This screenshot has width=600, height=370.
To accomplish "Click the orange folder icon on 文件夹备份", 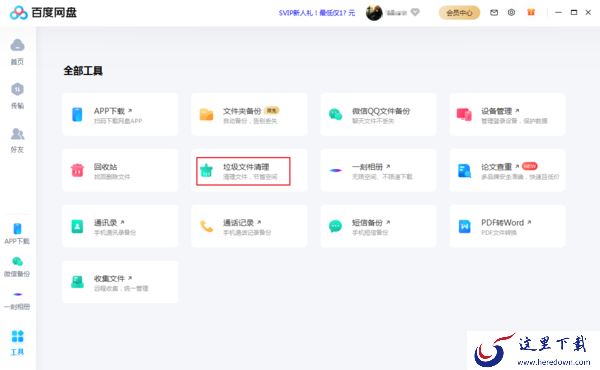I will pyautogui.click(x=206, y=114).
